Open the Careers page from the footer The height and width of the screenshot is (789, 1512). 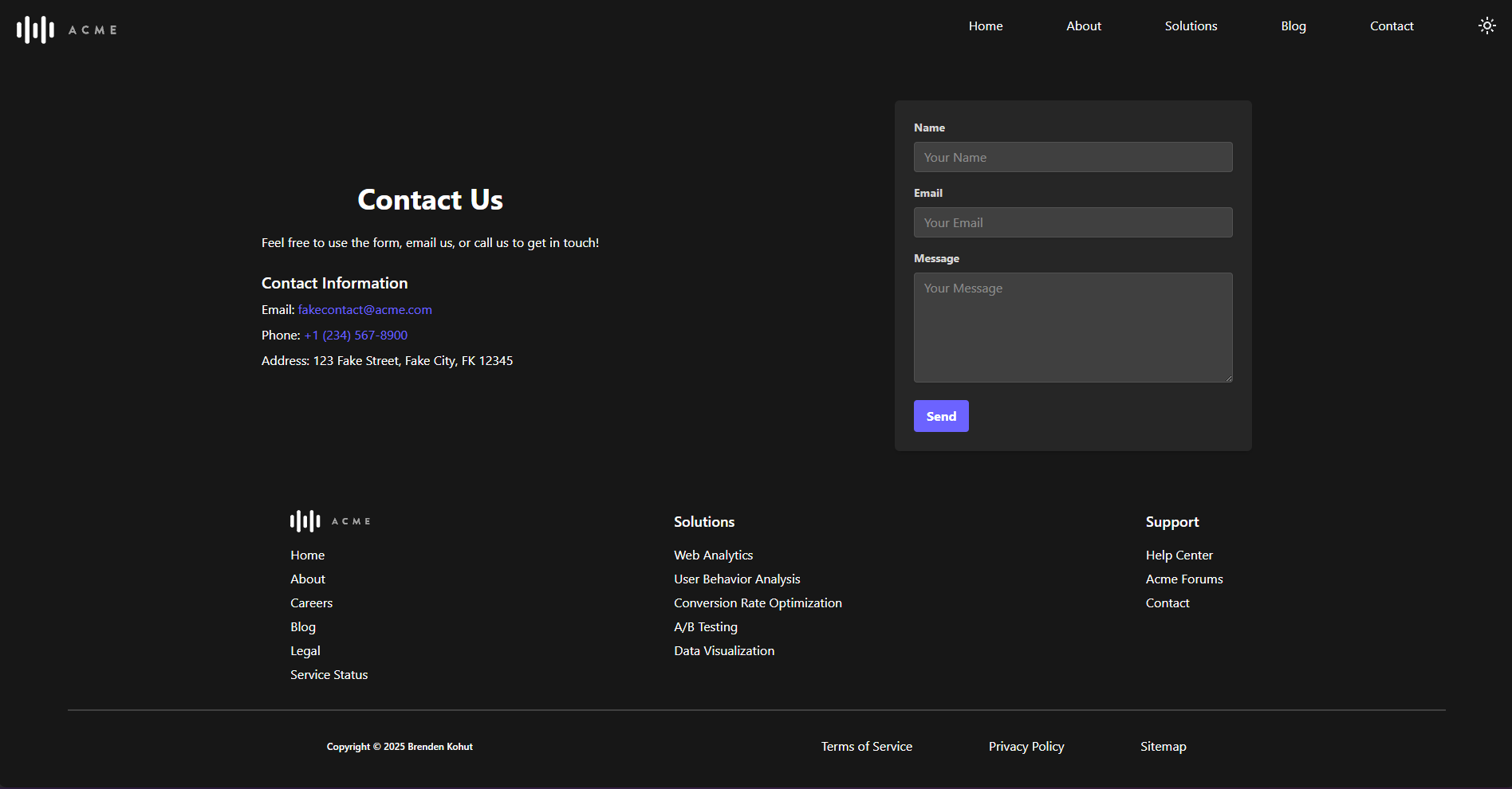pos(311,603)
